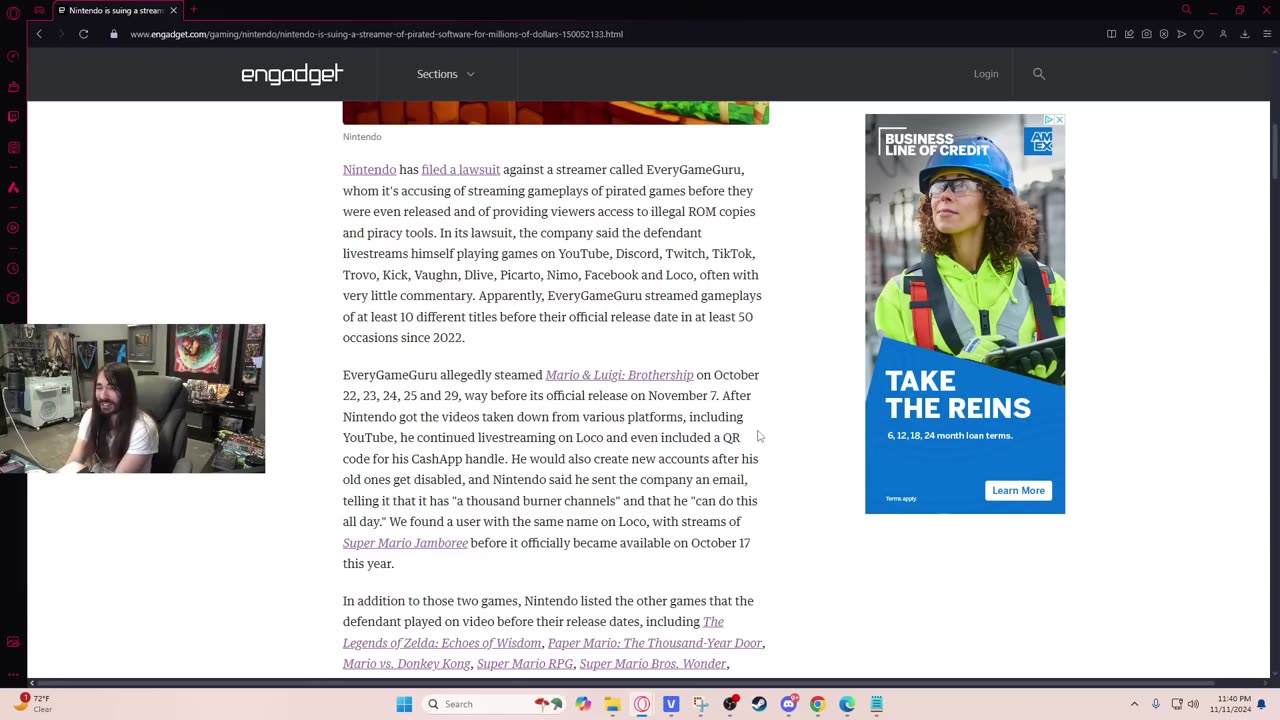This screenshot has width=1280, height=720.
Task: Open the Nintendo link in article
Action: coord(369,170)
